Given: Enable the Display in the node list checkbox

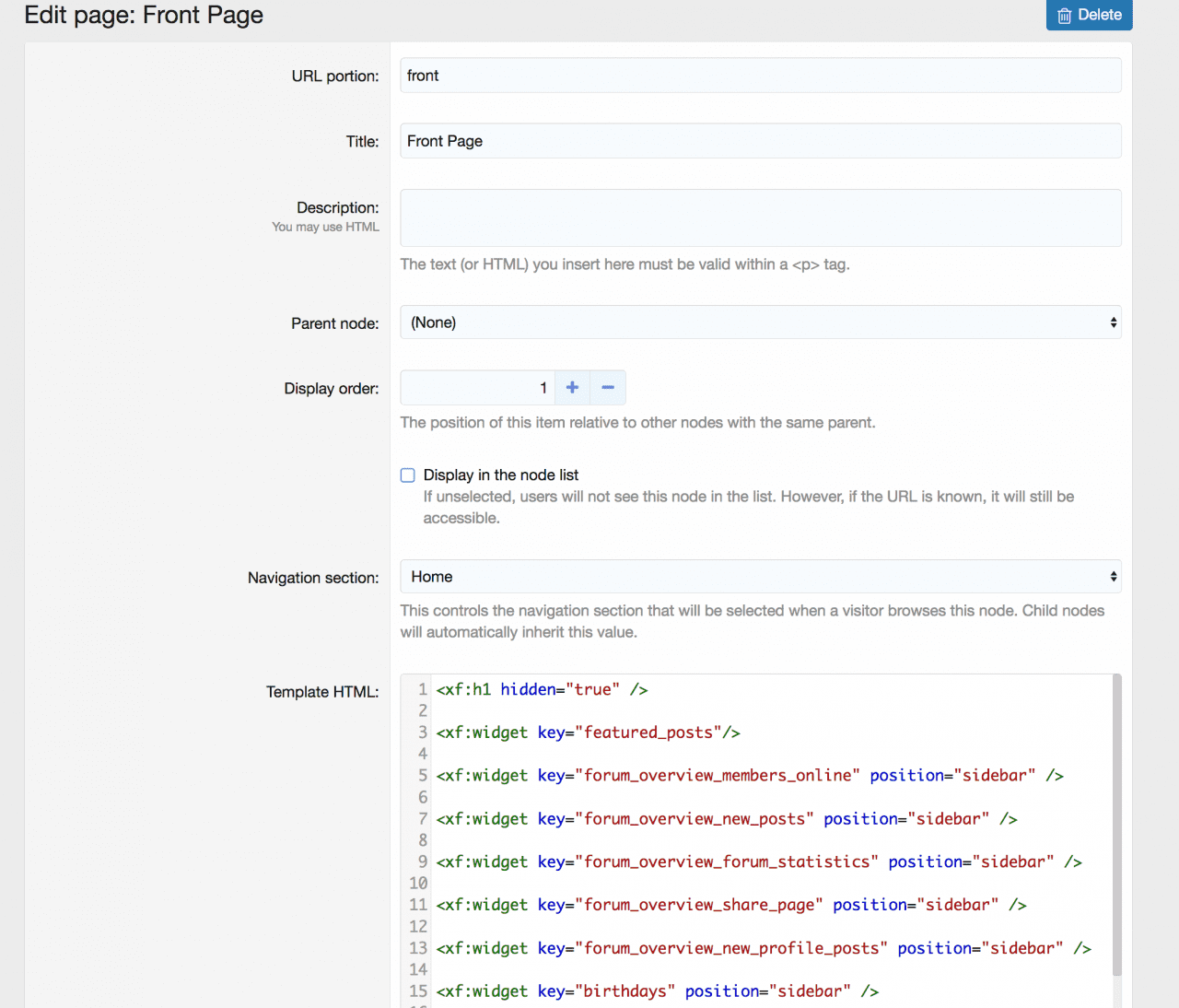Looking at the screenshot, I should click(407, 475).
